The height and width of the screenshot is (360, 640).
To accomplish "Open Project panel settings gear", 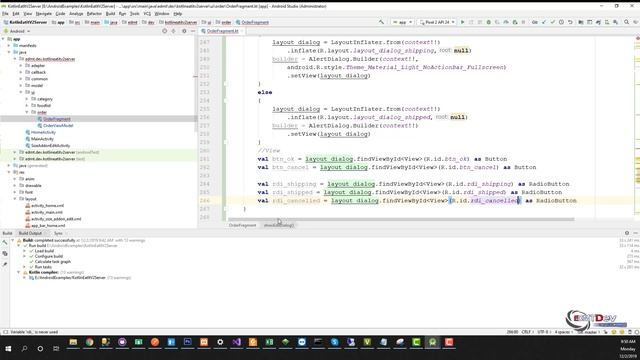I will 184,31.
